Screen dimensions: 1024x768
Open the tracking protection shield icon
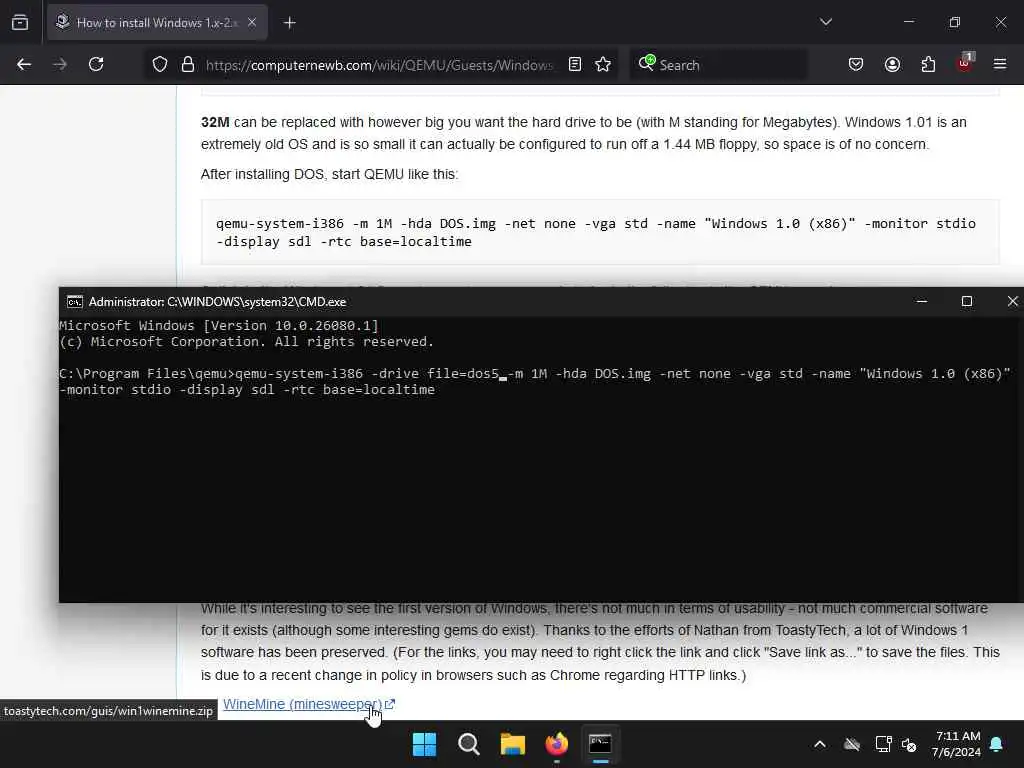160,64
